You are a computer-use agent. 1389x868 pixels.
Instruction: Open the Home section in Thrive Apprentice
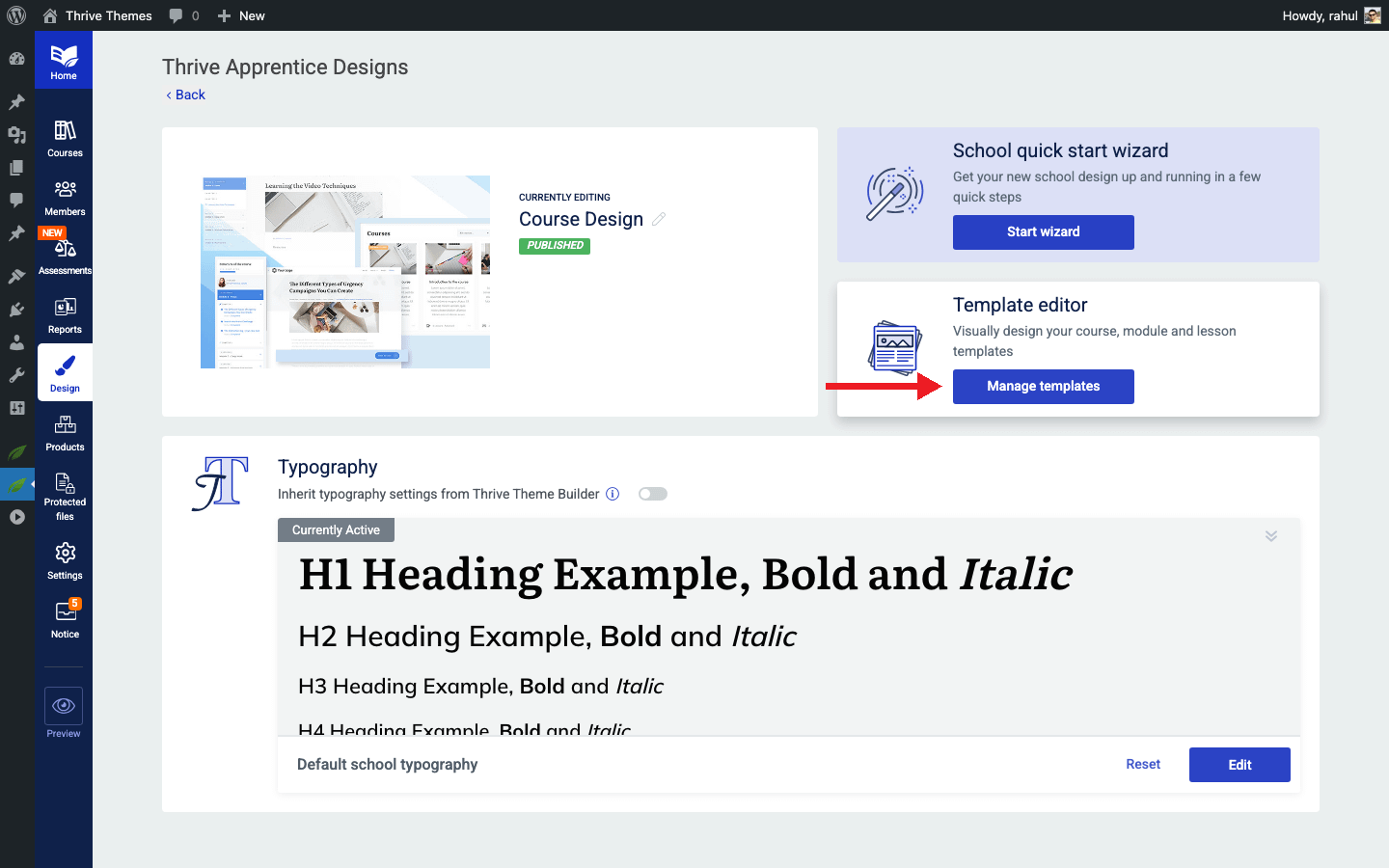(64, 61)
